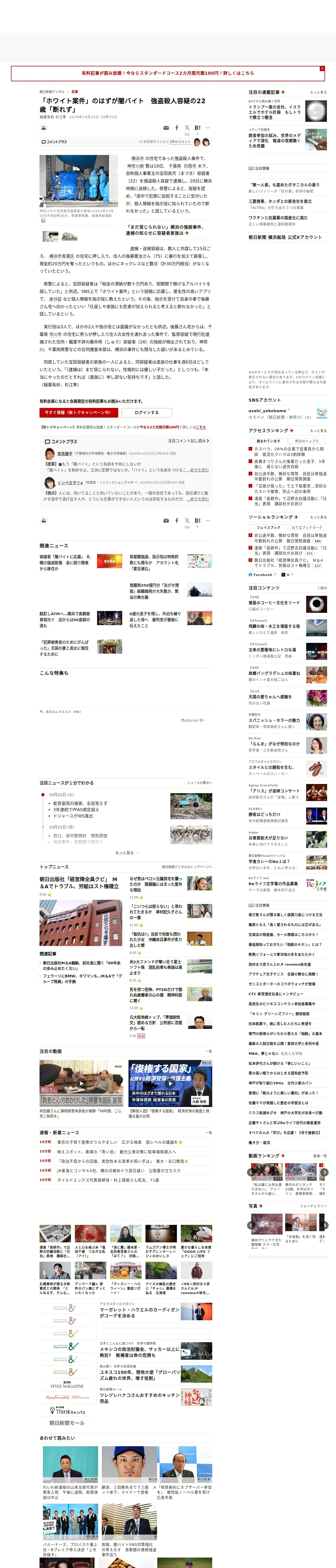Screen dimensions: 336x1568
Task: Open 朝日新聞モール logo link
Action: 66,1424
